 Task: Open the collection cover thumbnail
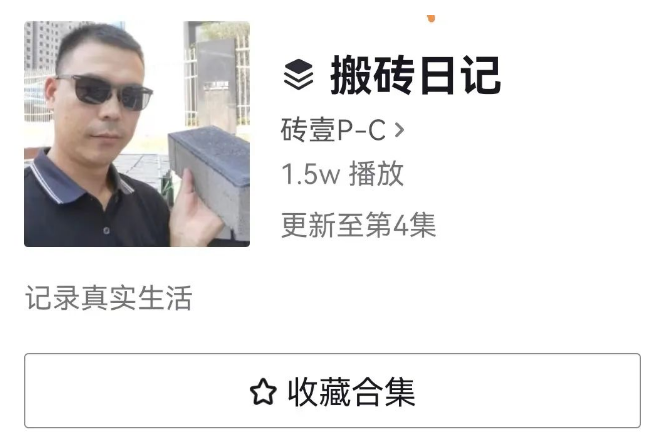pos(137,134)
